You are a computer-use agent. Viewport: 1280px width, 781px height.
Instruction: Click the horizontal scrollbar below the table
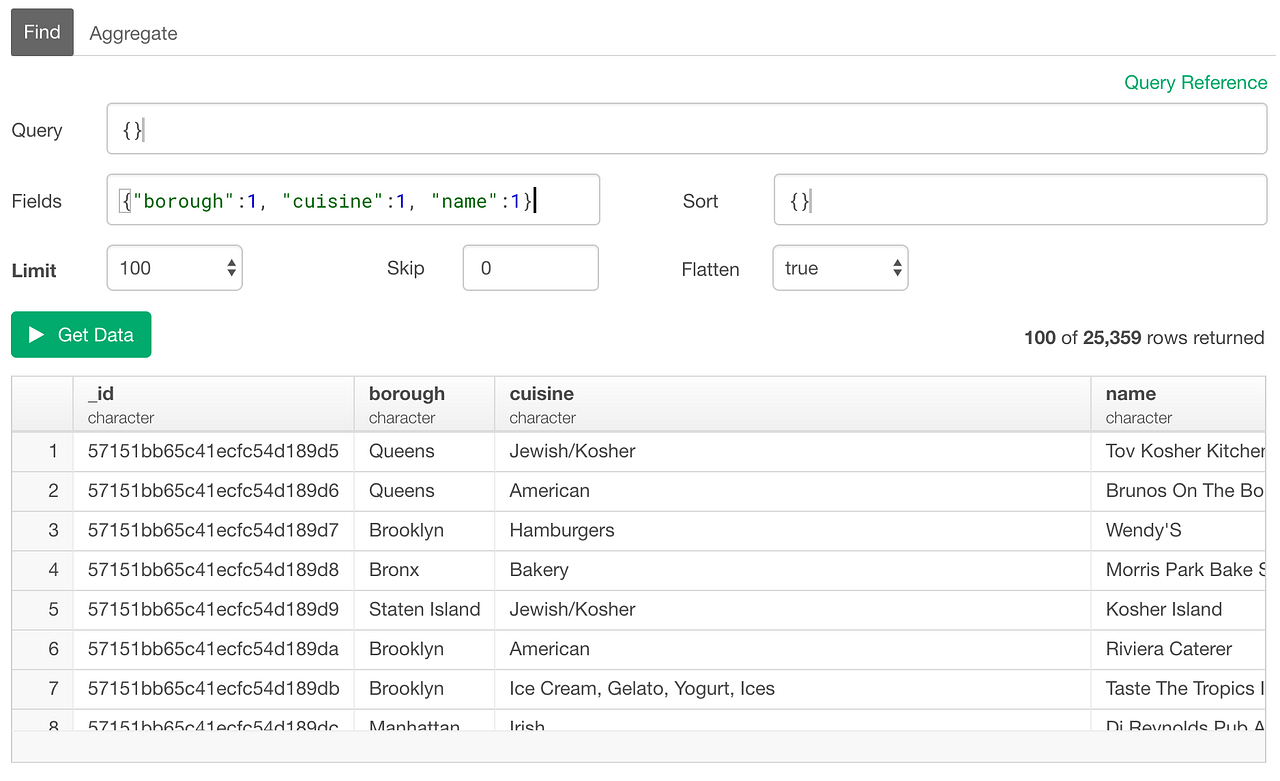pyautogui.click(x=640, y=749)
